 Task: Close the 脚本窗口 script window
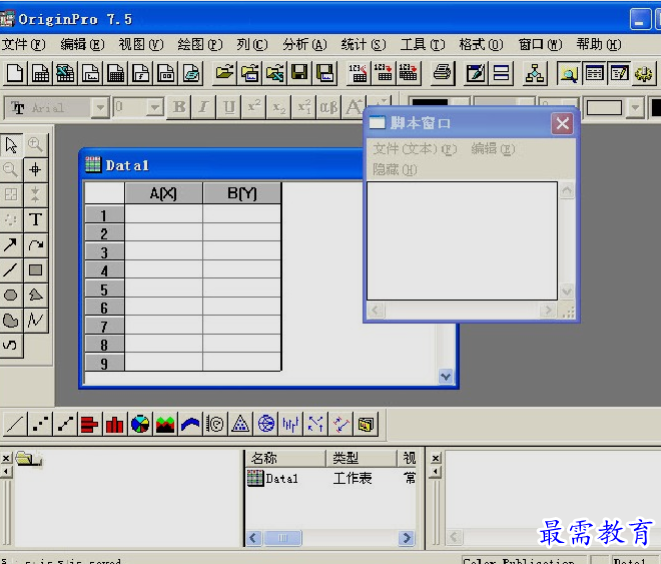pyautogui.click(x=562, y=124)
